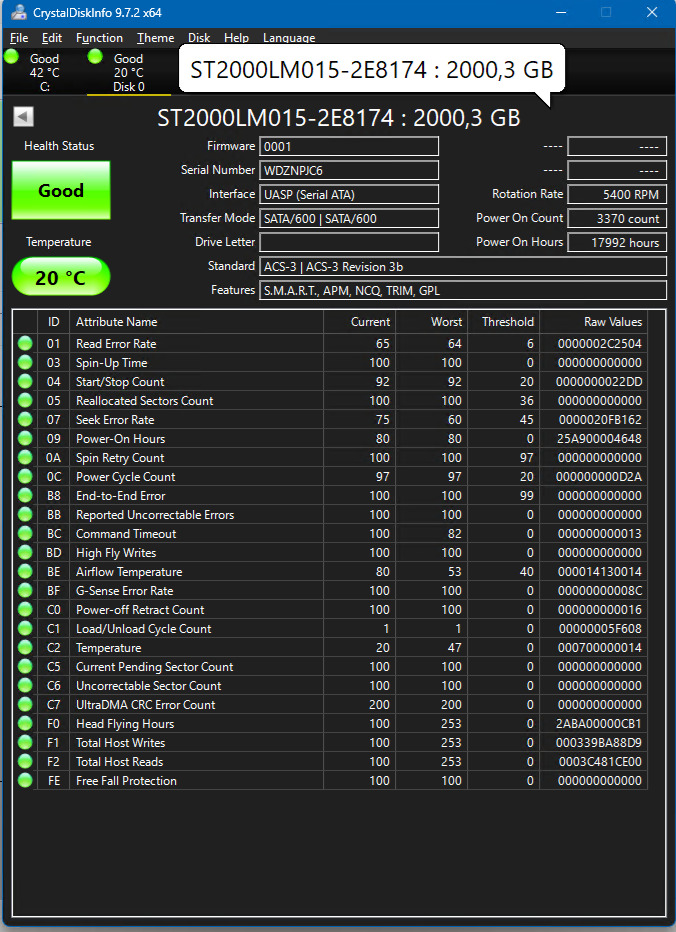The height and width of the screenshot is (932, 676).
Task: Click the Threshold column header
Action: click(x=504, y=322)
